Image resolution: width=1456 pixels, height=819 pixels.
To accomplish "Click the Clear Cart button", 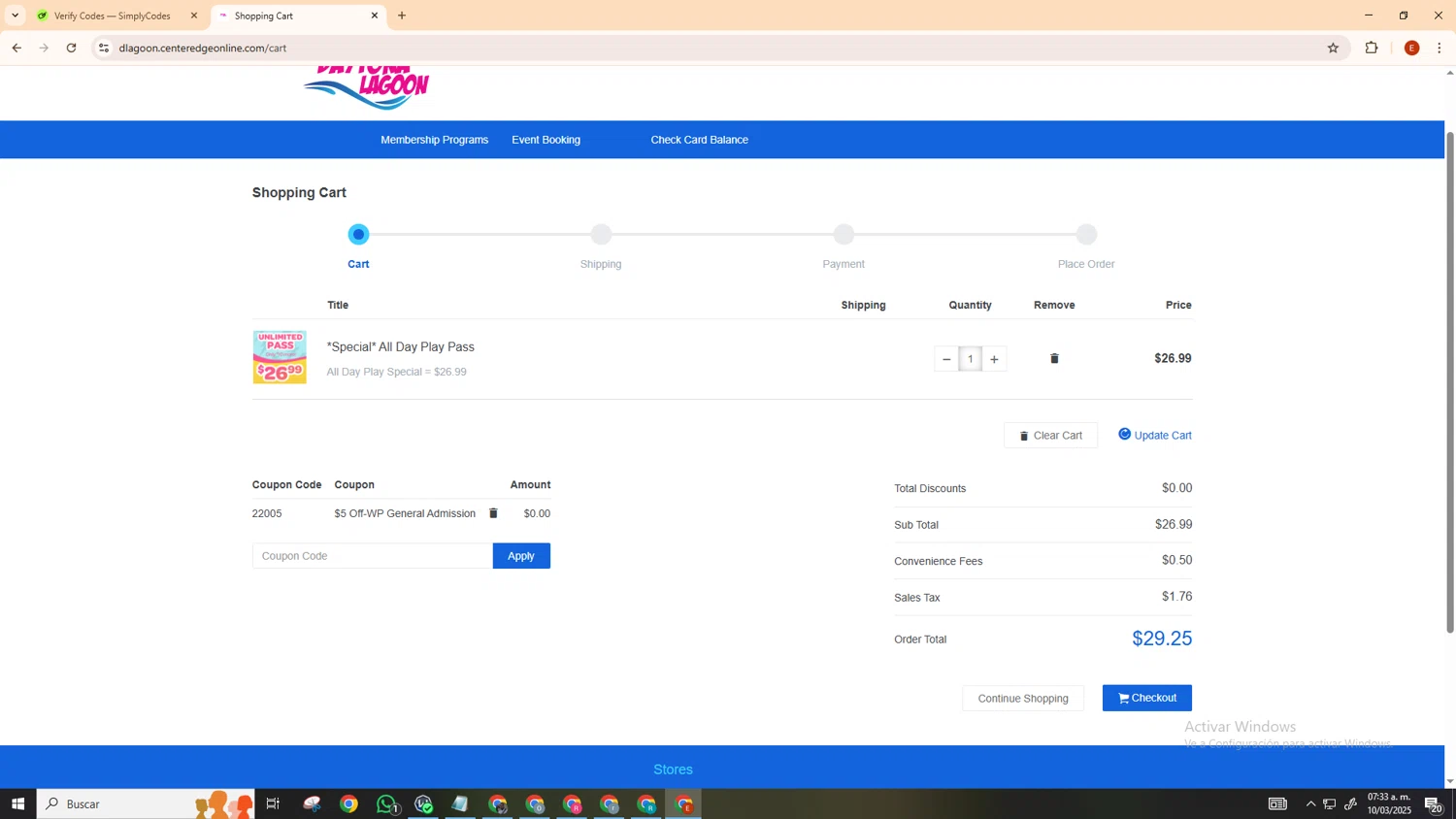I will 1050,436.
